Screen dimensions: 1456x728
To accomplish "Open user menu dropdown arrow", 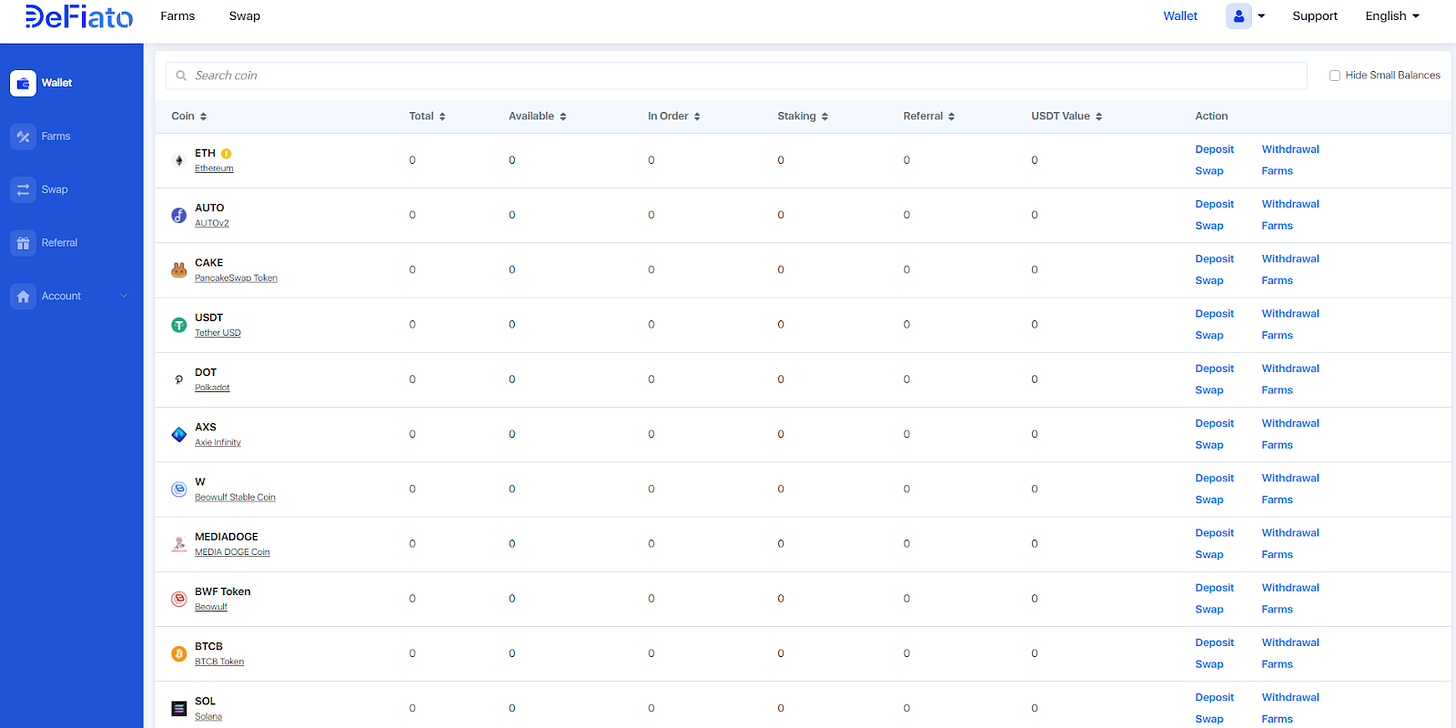I will click(1261, 16).
